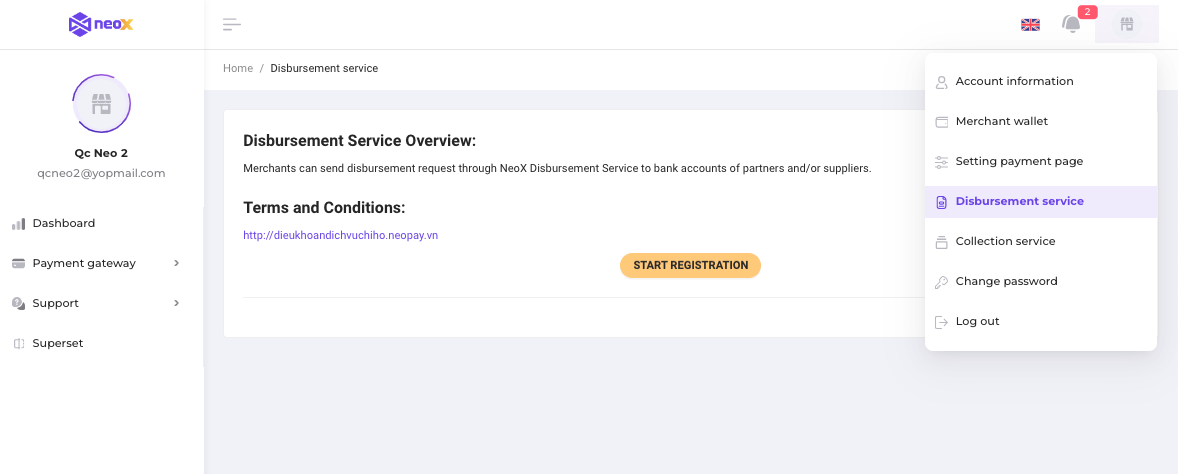Select Account information in dropdown menu
1178x474 pixels.
1014,81
